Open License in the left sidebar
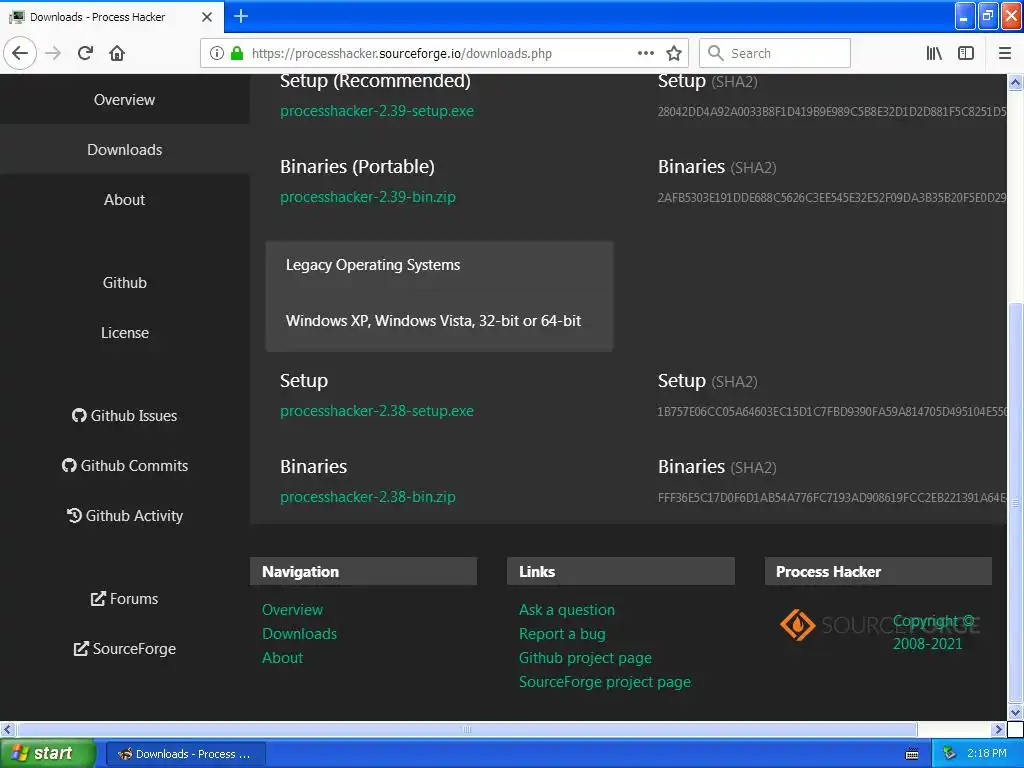1024x768 pixels. tap(124, 332)
